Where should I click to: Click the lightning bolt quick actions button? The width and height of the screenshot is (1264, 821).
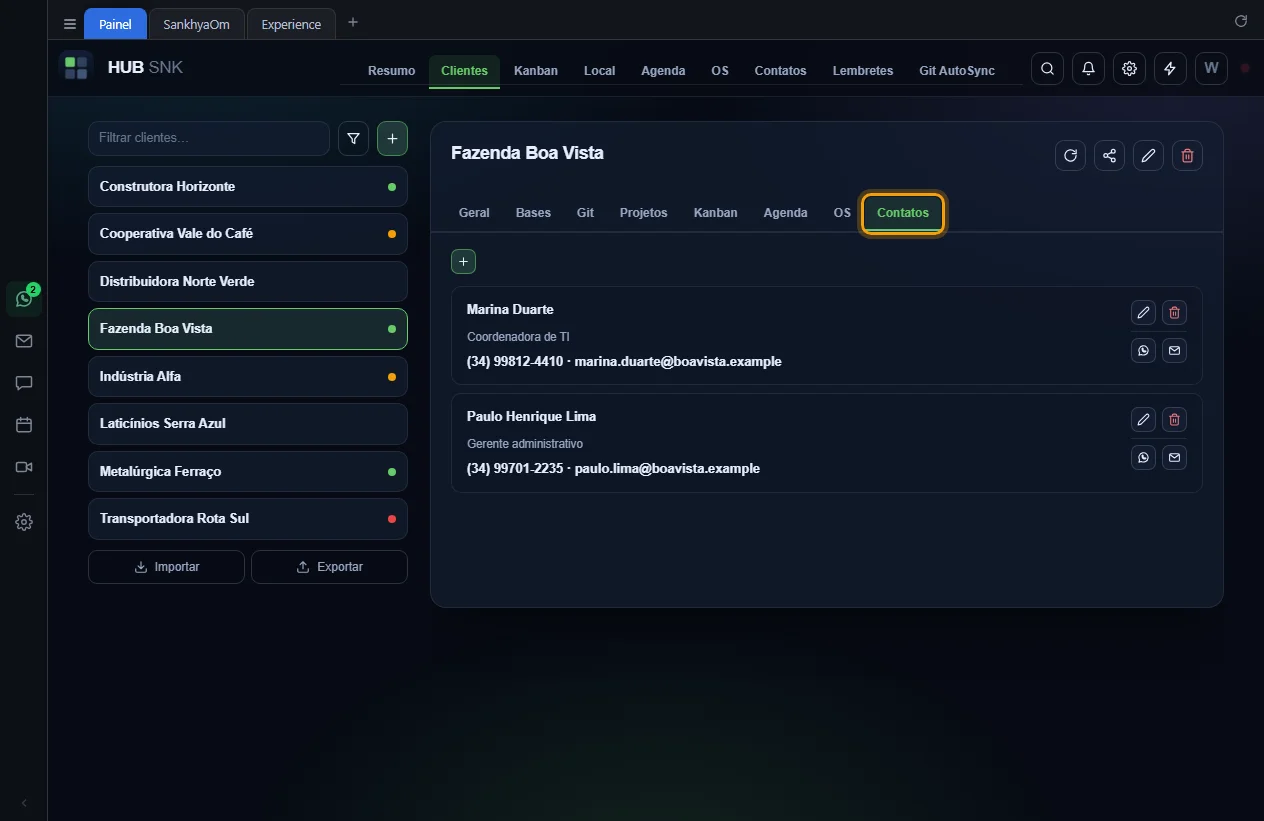(x=1170, y=69)
